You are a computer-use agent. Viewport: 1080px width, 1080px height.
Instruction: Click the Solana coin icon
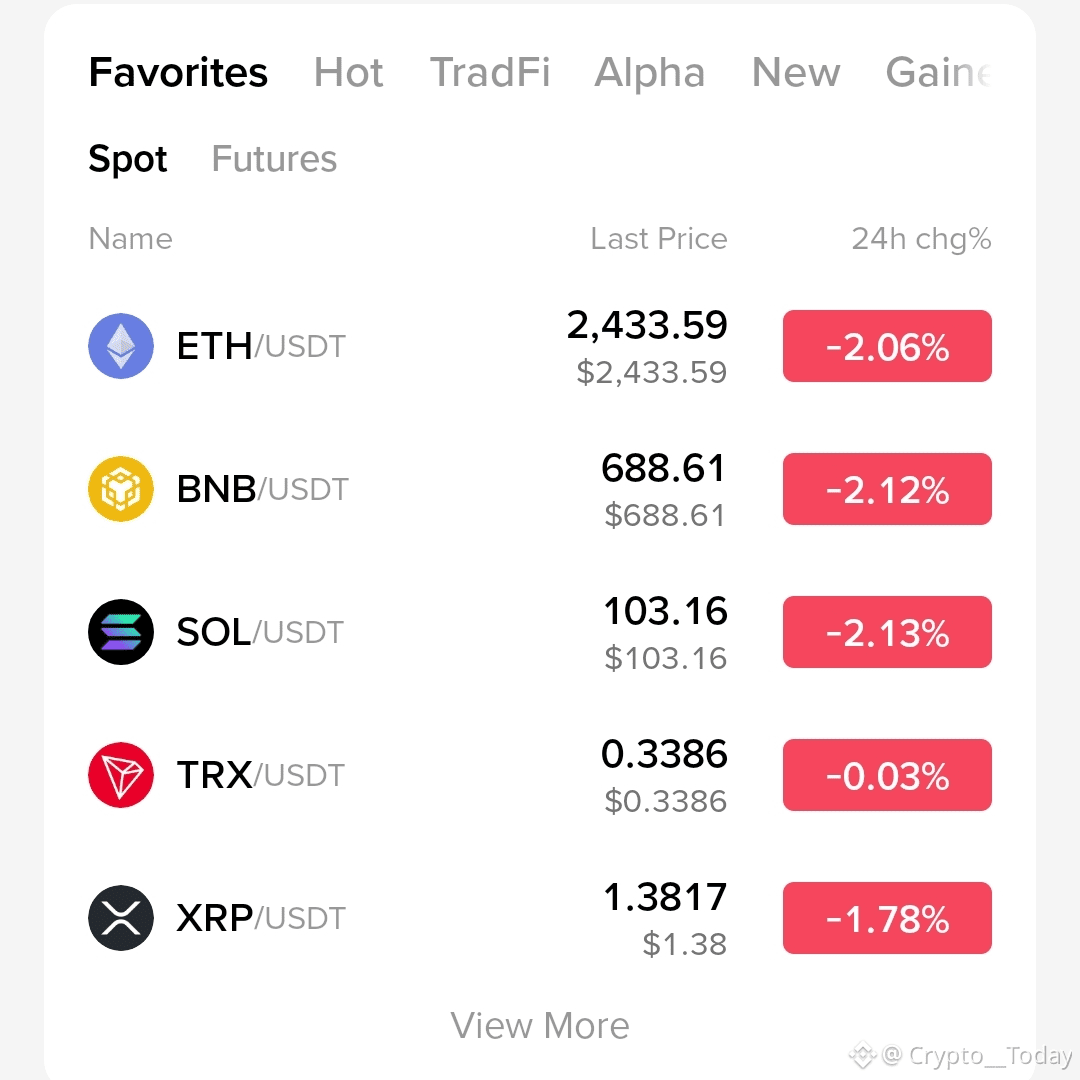click(x=121, y=632)
